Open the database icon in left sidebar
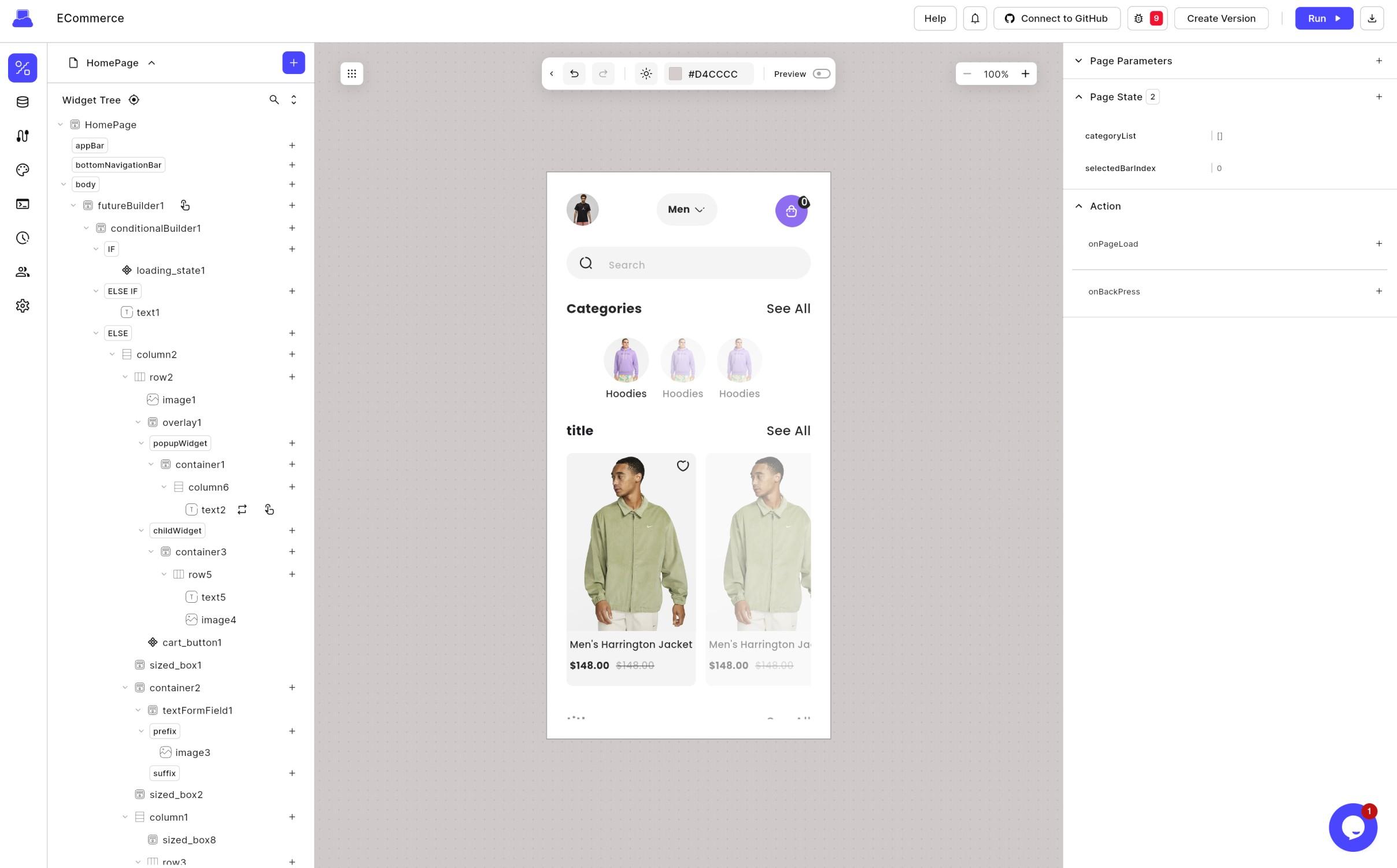Screen dimensions: 1397x868 click(23, 102)
